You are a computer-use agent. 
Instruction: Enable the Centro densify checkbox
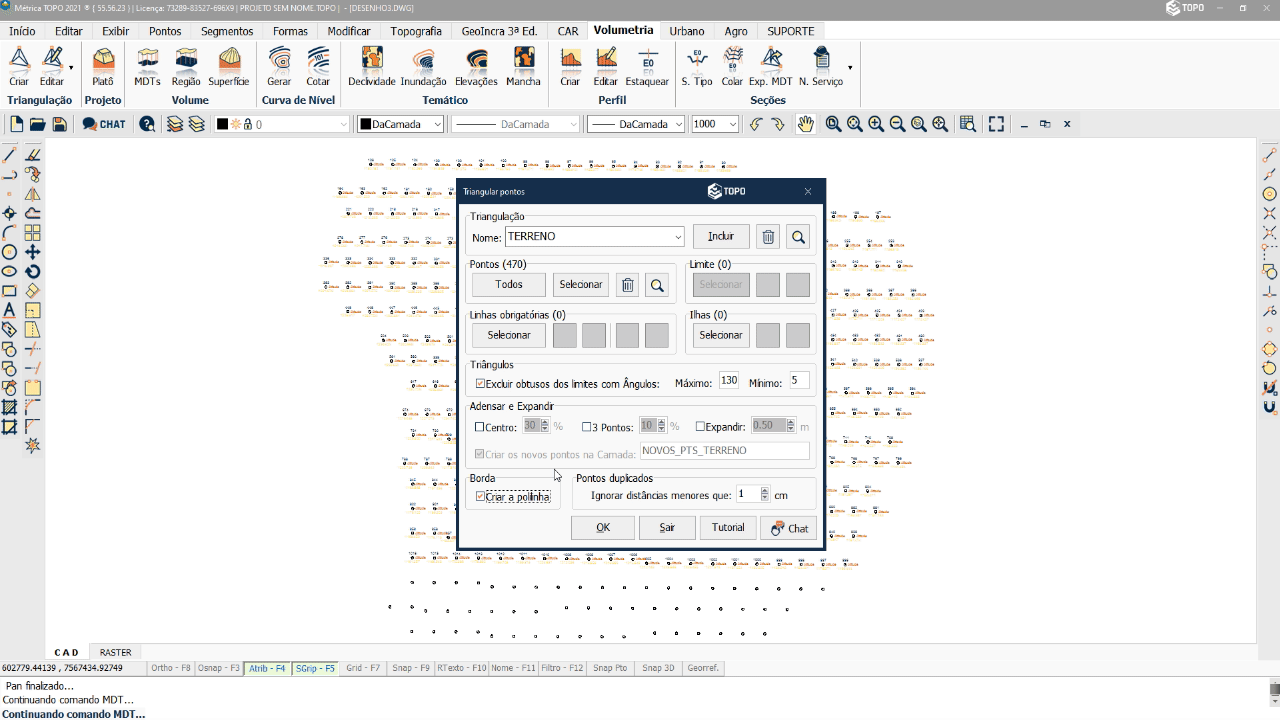coord(480,427)
